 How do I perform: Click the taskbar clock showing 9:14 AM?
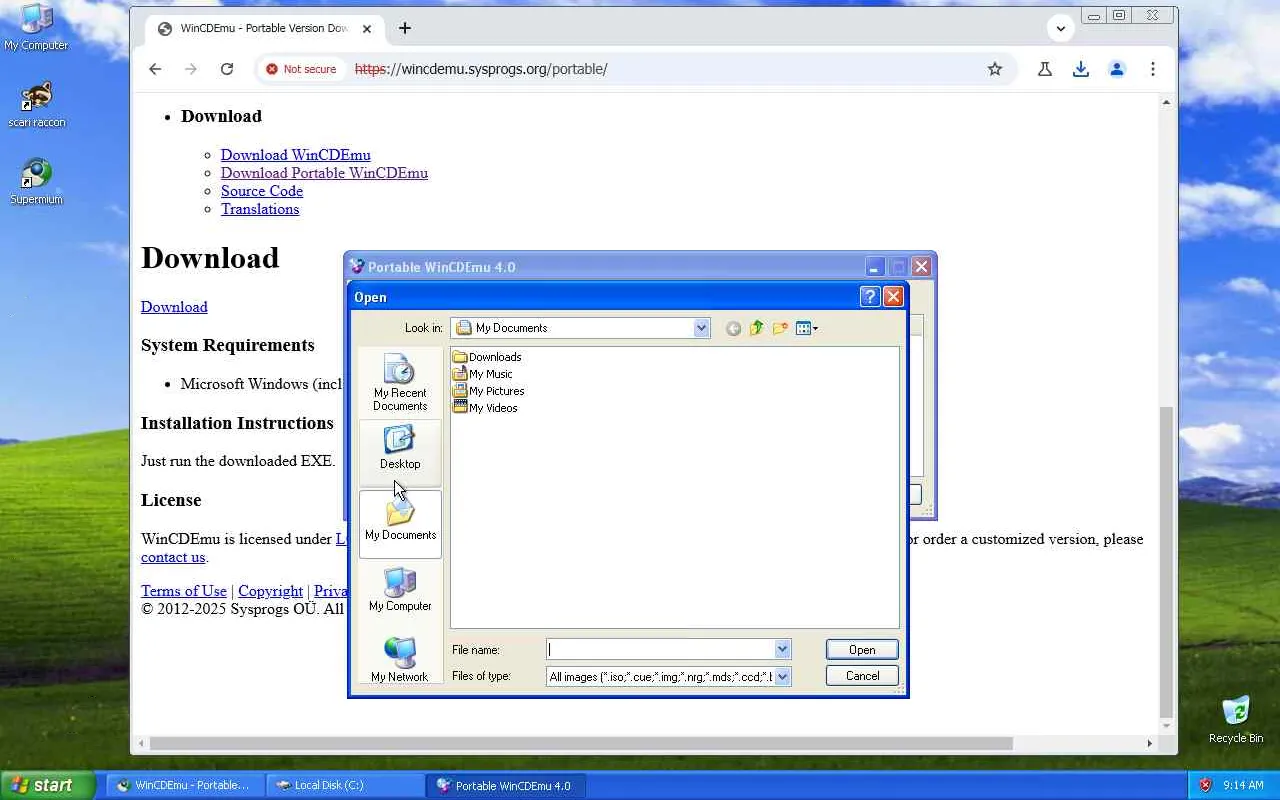coord(1243,785)
